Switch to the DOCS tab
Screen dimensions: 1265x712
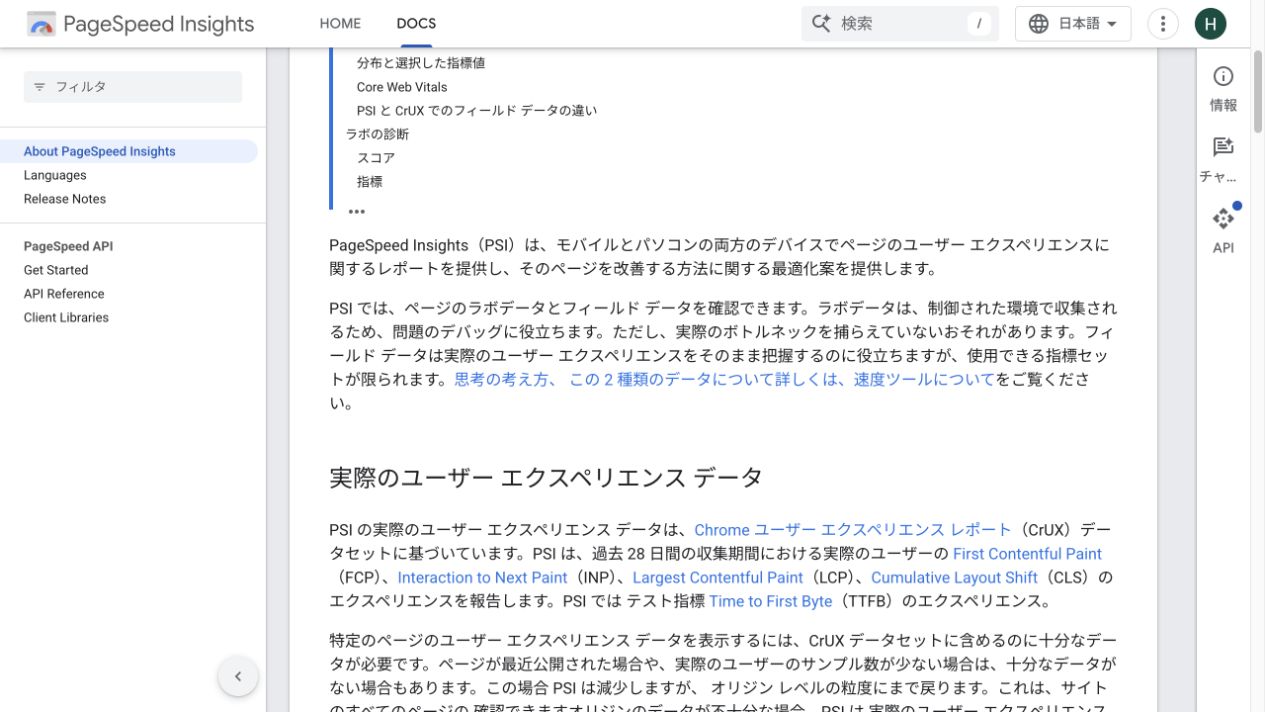click(416, 23)
